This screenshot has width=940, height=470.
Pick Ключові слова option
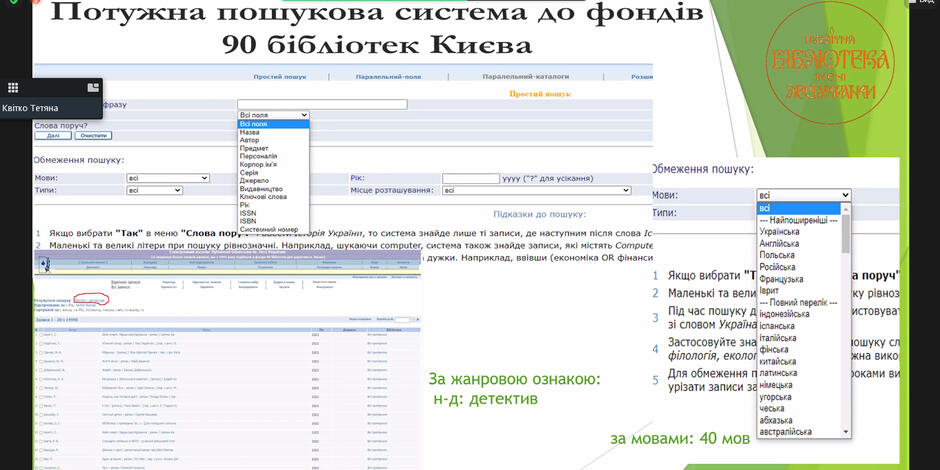(263, 197)
